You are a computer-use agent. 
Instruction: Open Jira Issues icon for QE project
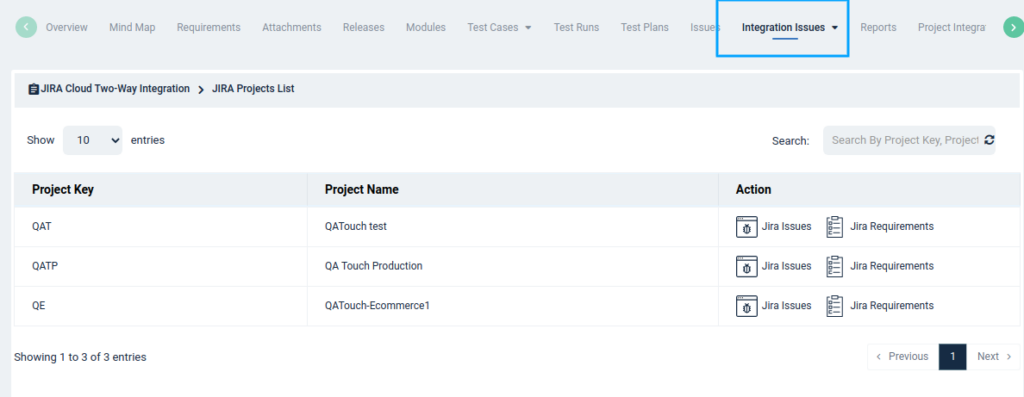746,306
